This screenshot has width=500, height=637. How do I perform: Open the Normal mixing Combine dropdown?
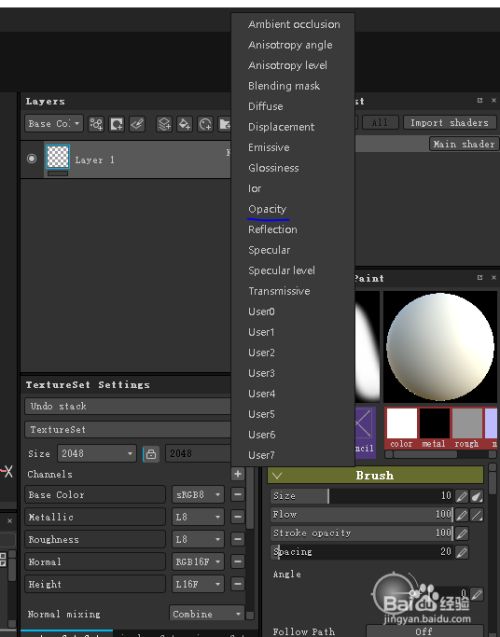[x=207, y=613]
